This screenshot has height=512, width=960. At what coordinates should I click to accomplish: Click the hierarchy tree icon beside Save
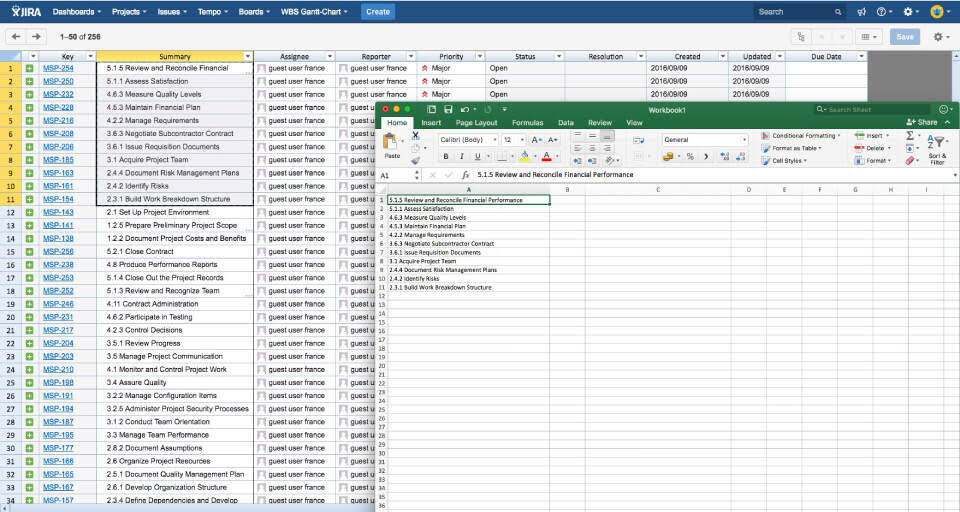pyautogui.click(x=801, y=37)
